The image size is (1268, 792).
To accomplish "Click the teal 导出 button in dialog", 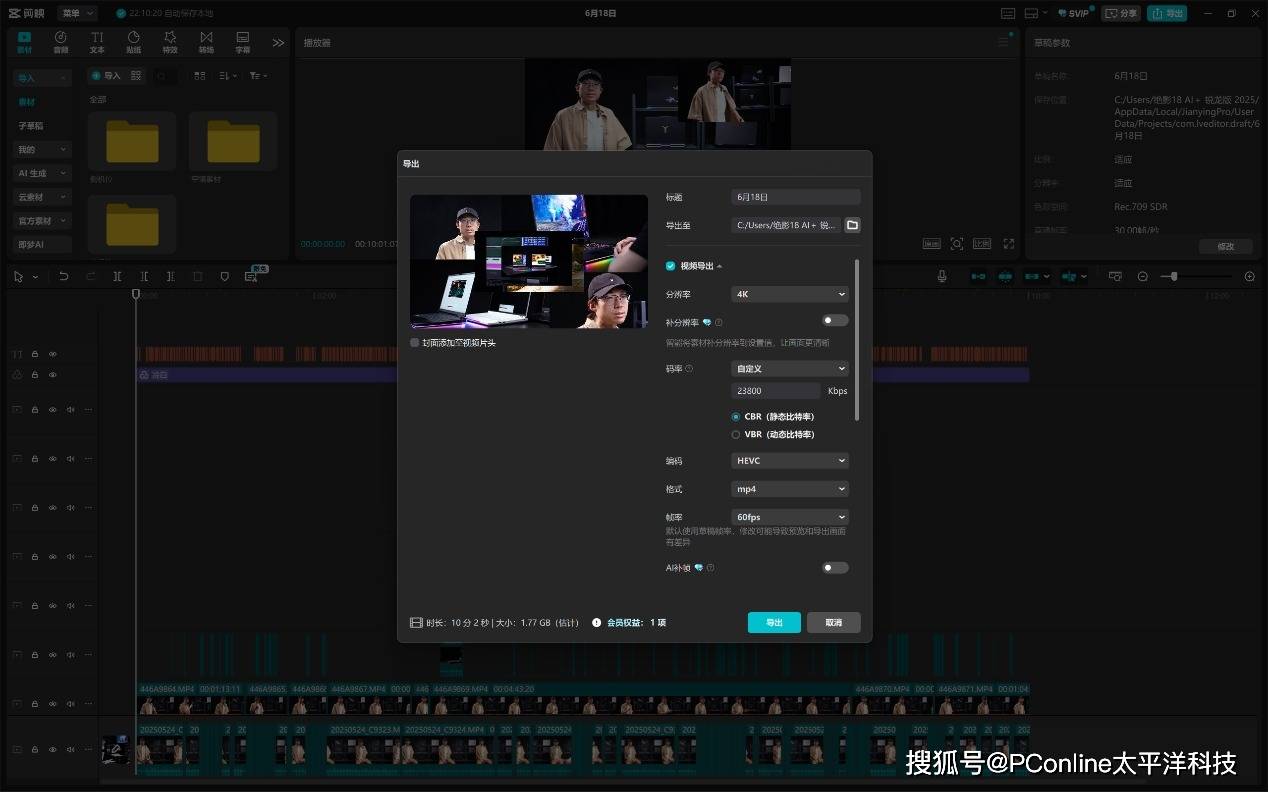I will pyautogui.click(x=774, y=622).
